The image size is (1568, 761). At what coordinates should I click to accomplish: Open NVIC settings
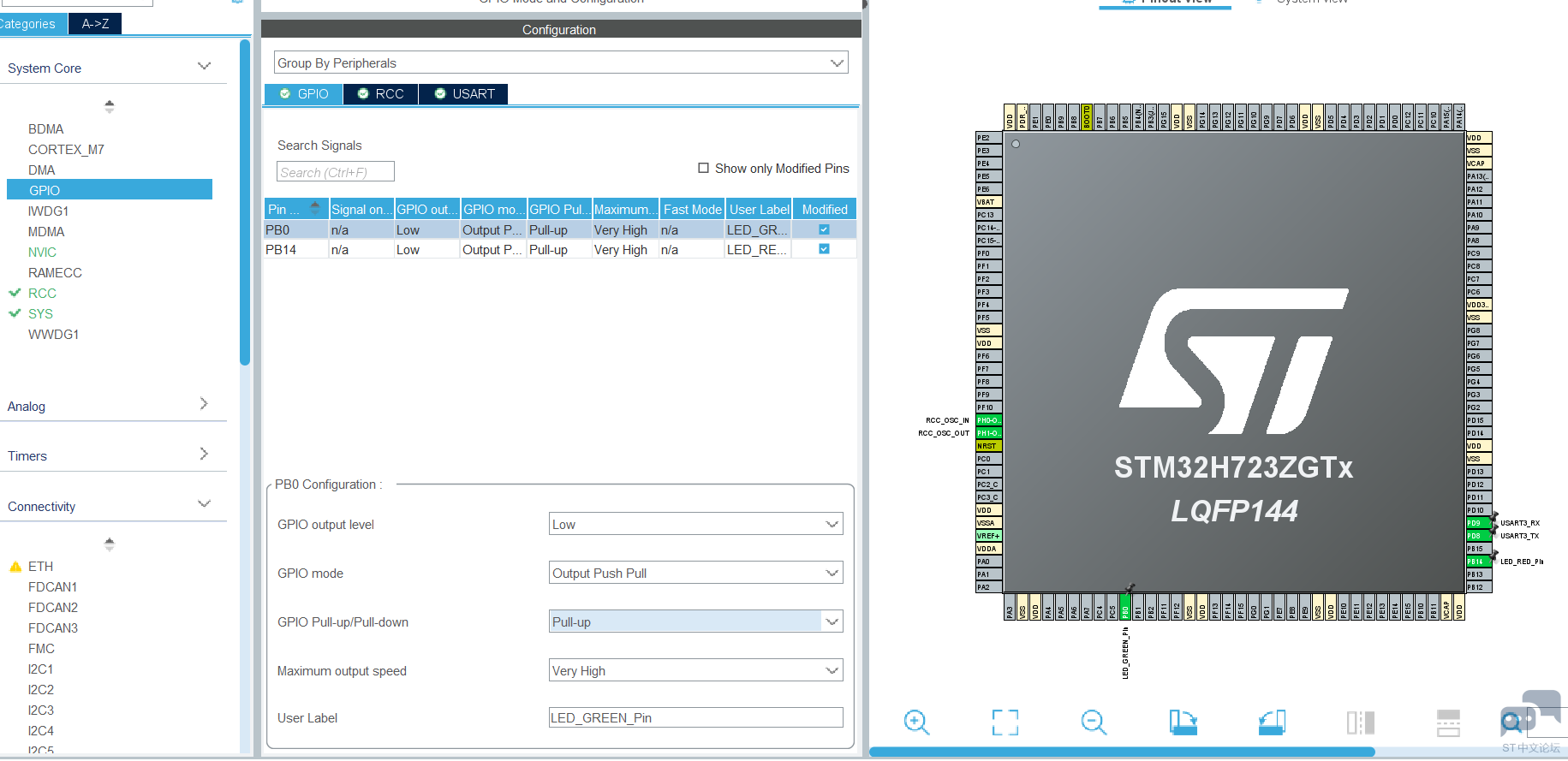click(x=42, y=253)
